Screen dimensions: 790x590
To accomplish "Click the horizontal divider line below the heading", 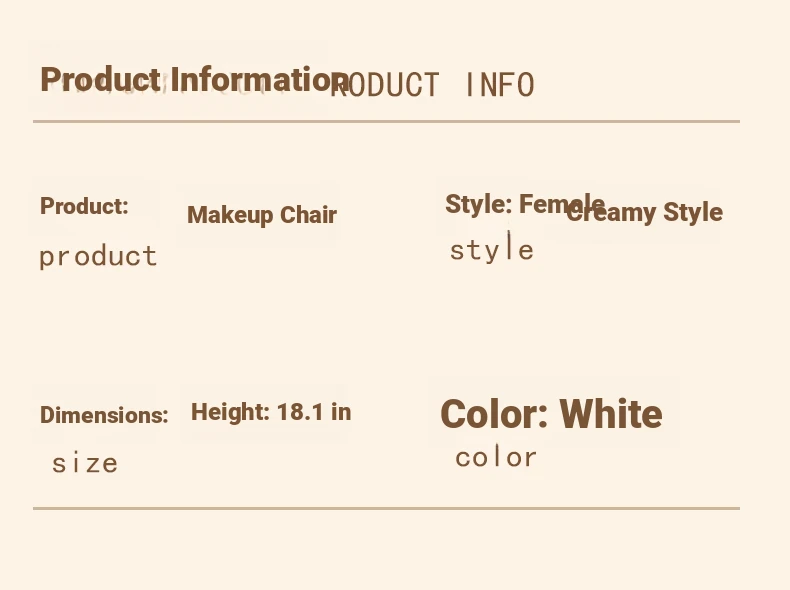I will coord(386,121).
